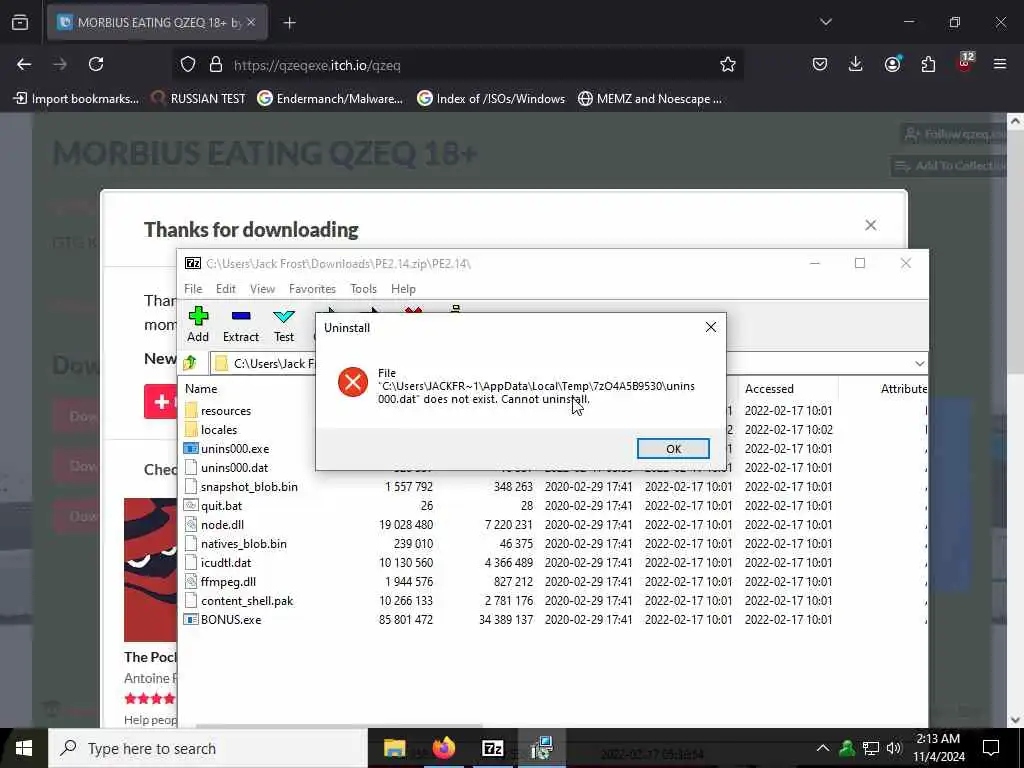Click the extension icon with 12 badge
The height and width of the screenshot is (768, 1024).
[x=965, y=63]
